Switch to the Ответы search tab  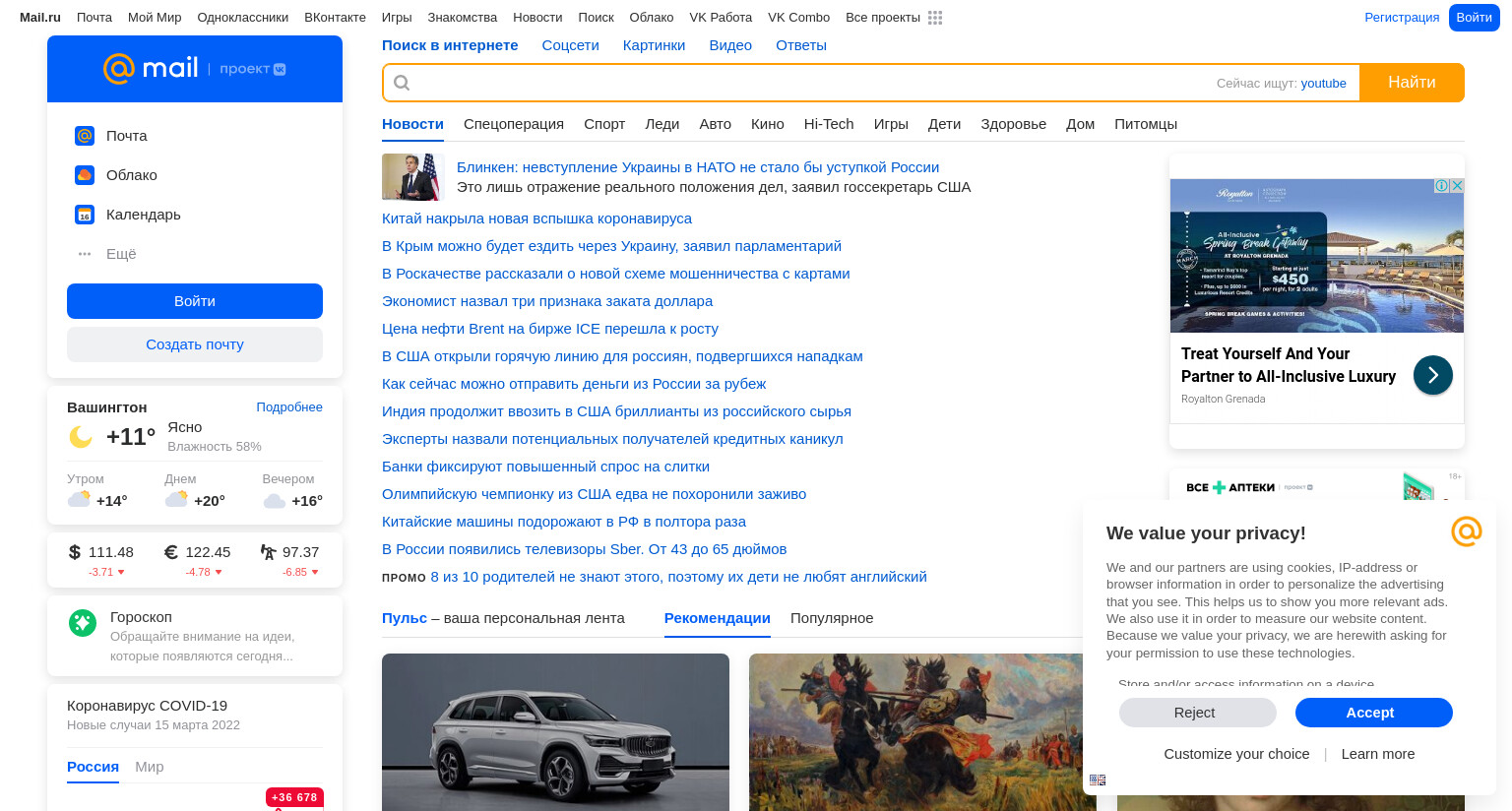(801, 45)
